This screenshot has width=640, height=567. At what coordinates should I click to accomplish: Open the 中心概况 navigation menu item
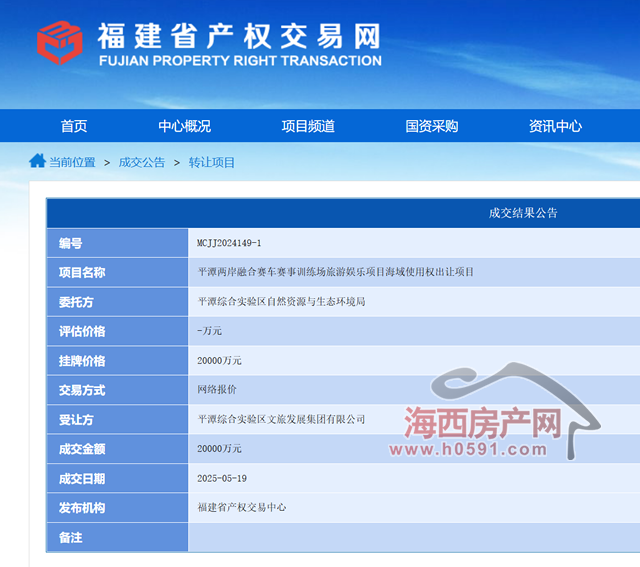[185, 126]
